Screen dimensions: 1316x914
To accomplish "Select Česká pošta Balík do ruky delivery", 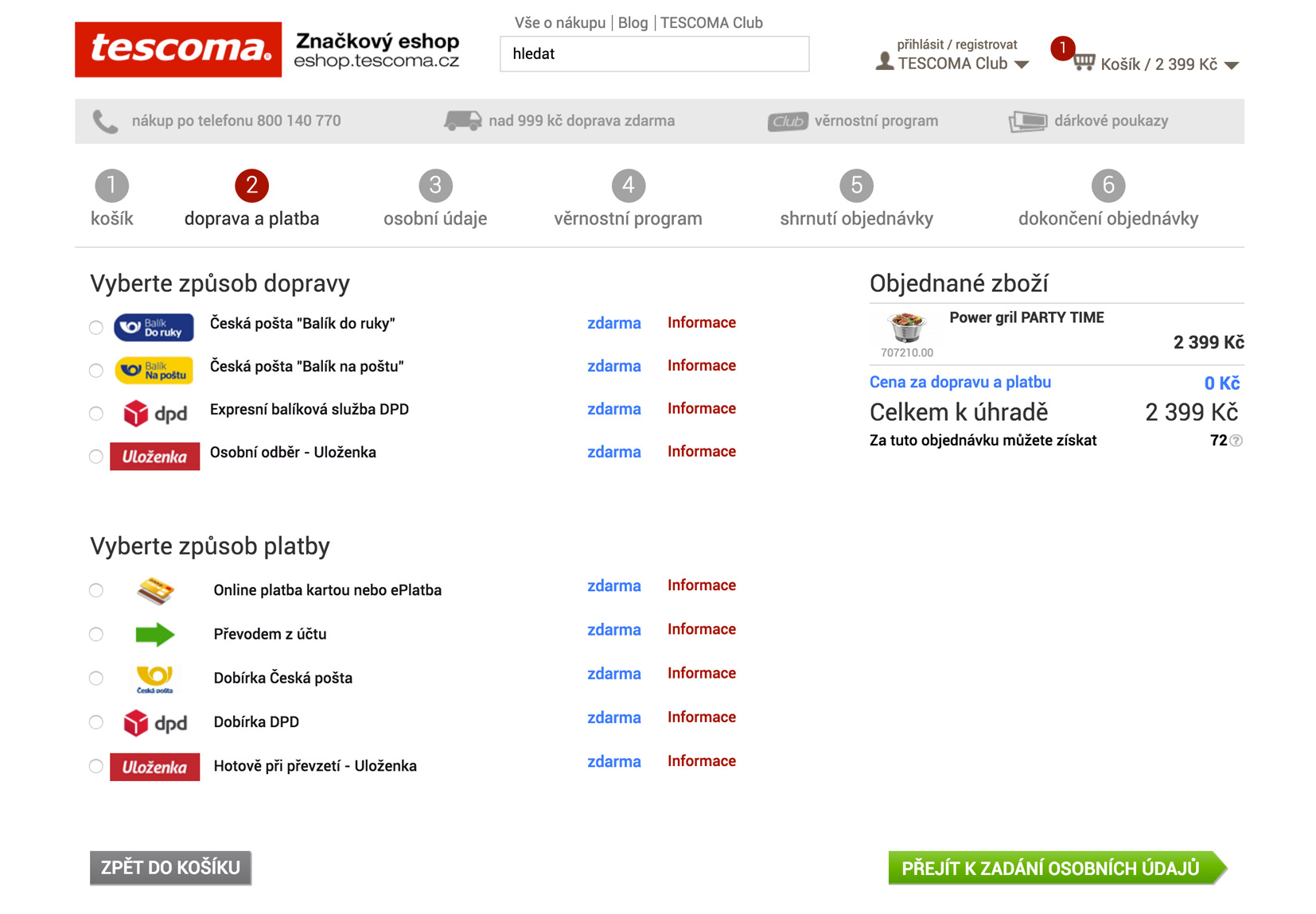I will click(96, 328).
